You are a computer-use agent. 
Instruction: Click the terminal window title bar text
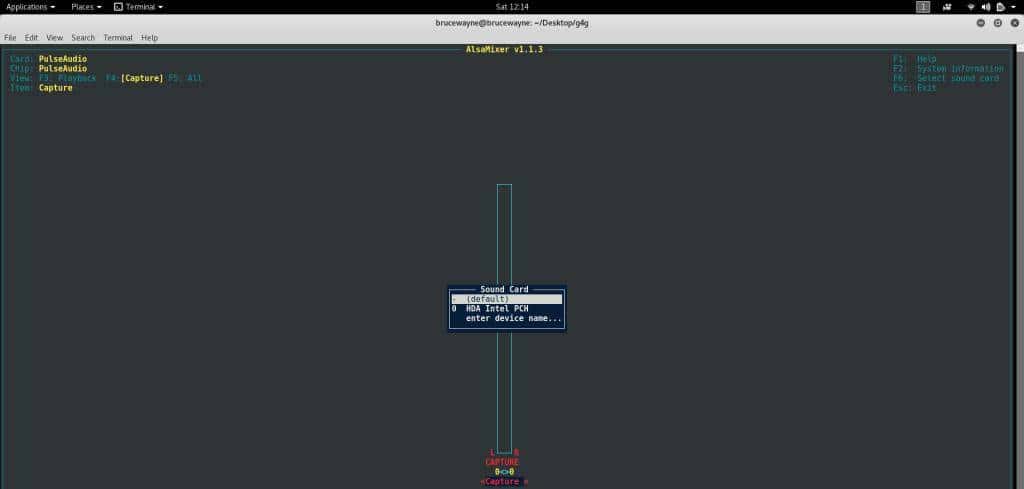(x=512, y=23)
